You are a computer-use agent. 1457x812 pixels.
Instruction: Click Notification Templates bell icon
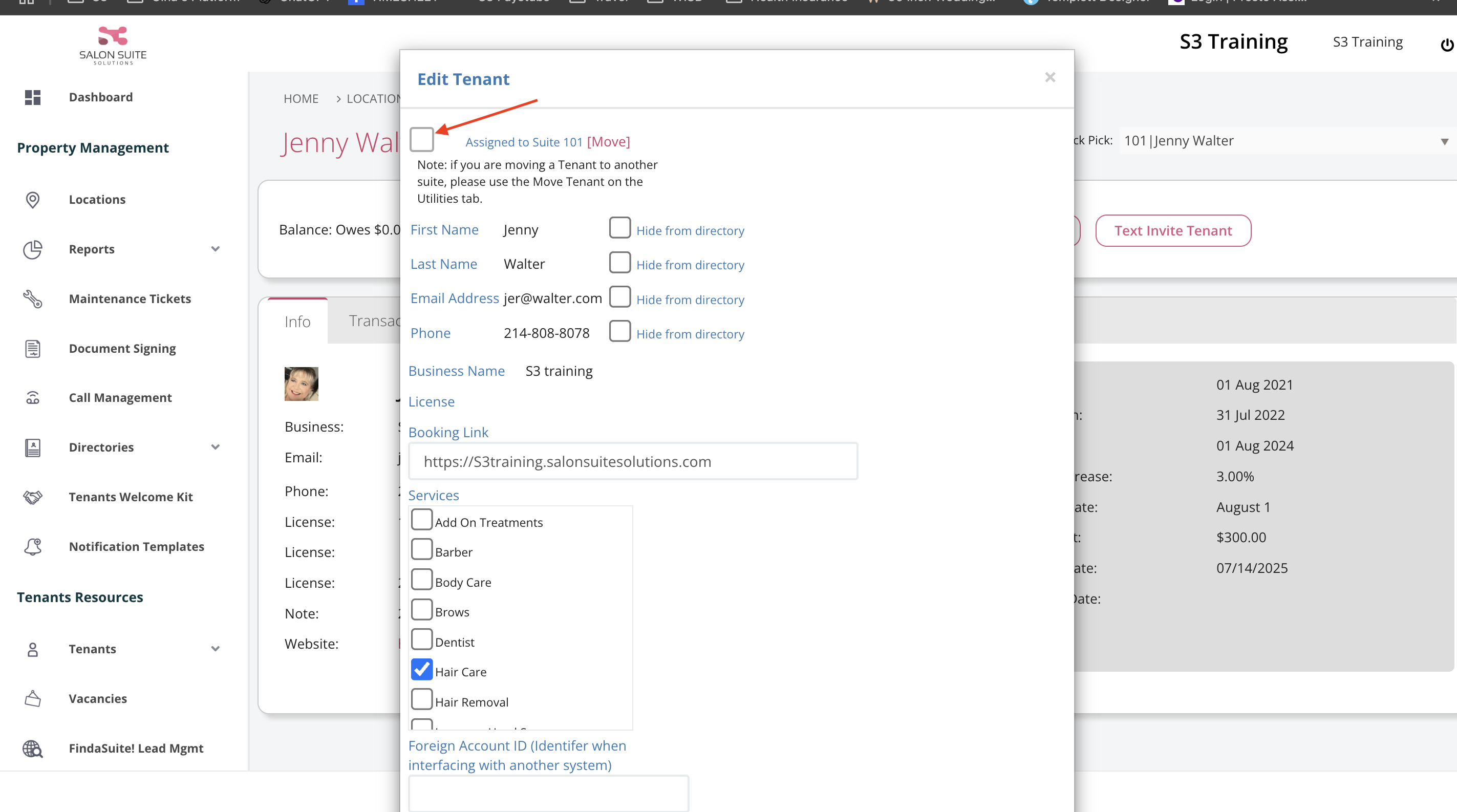point(33,546)
